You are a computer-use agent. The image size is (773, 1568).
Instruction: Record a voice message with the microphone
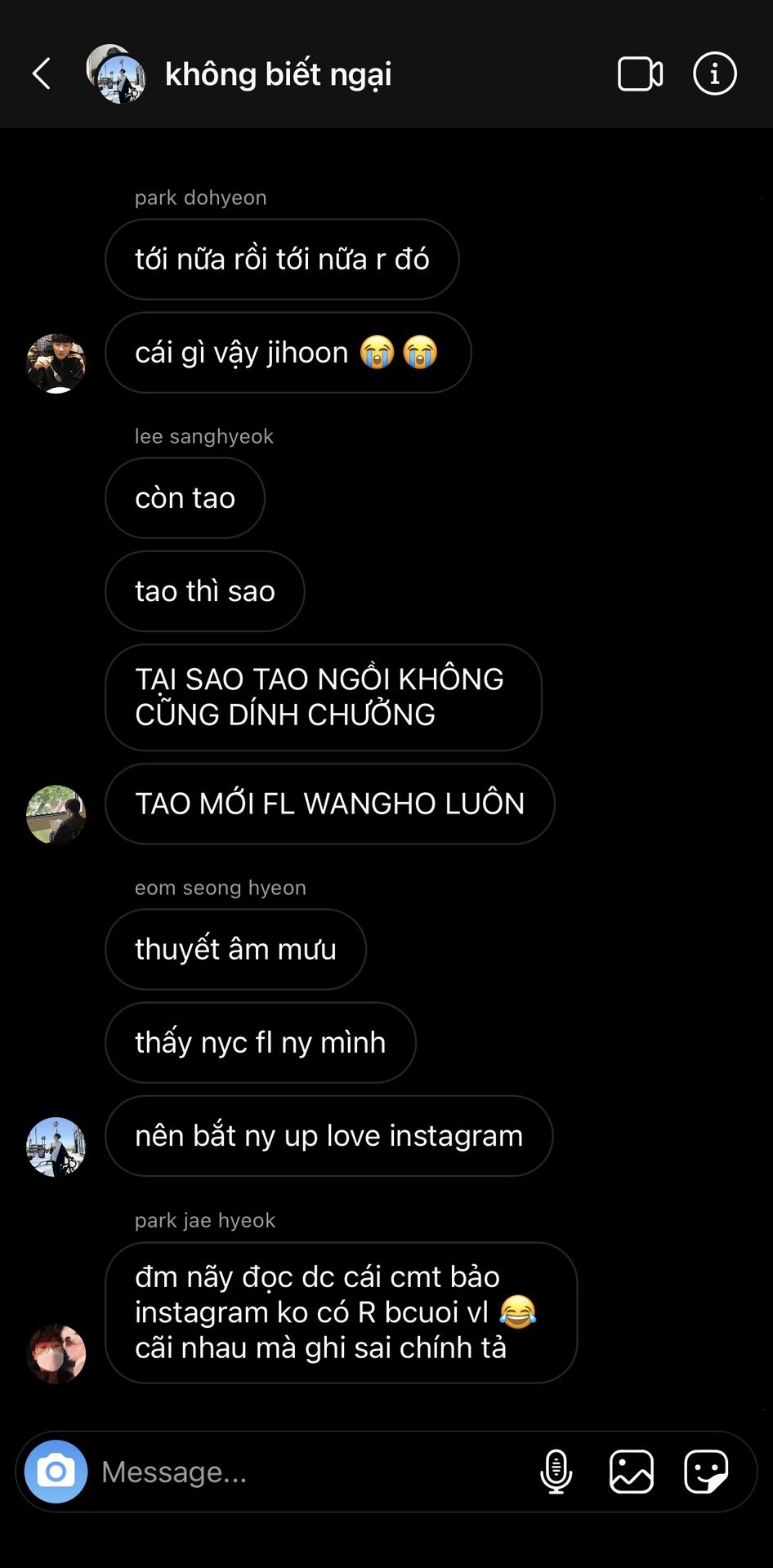click(x=556, y=1472)
